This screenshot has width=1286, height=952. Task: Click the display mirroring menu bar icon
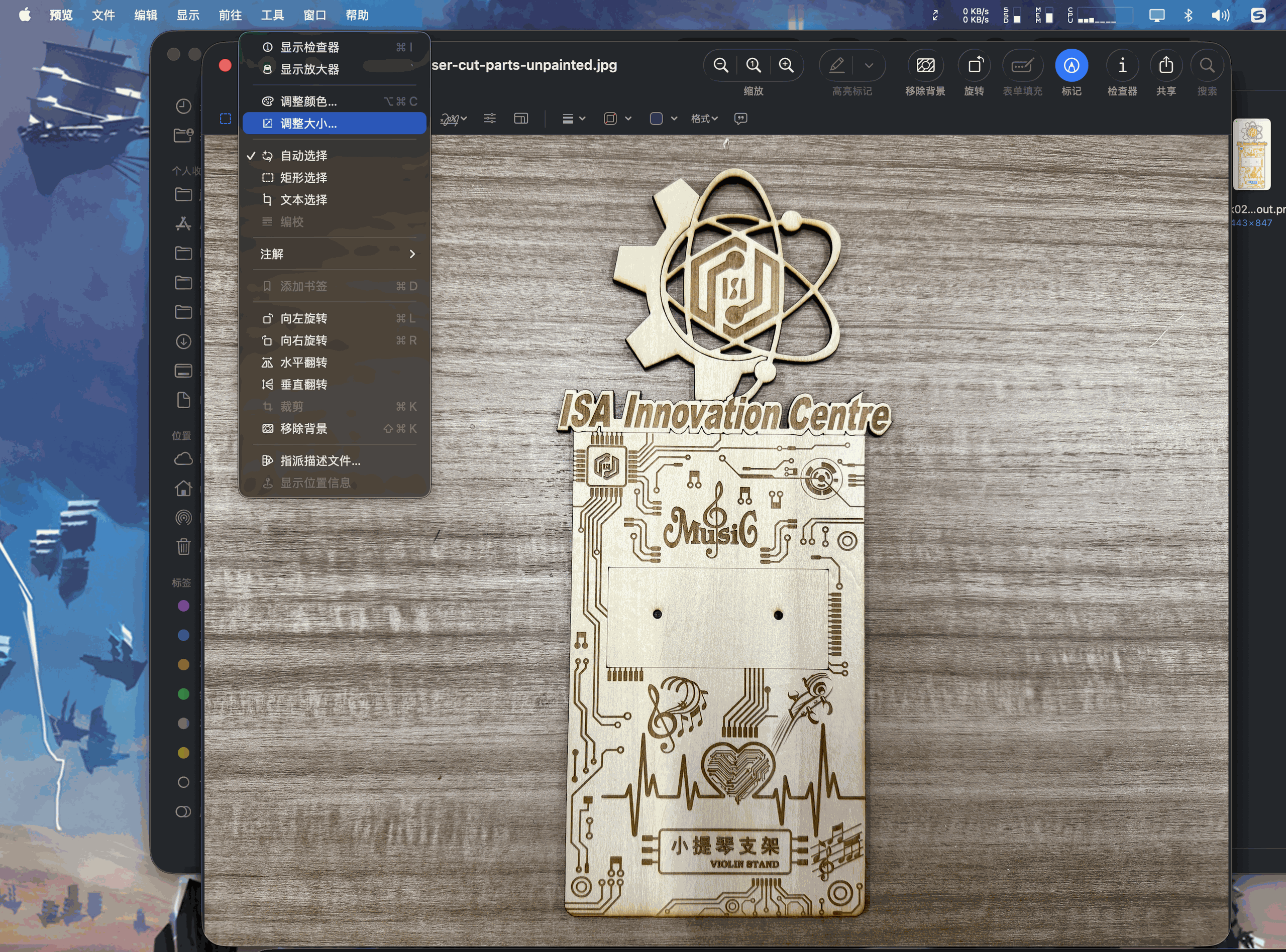[x=1156, y=15]
